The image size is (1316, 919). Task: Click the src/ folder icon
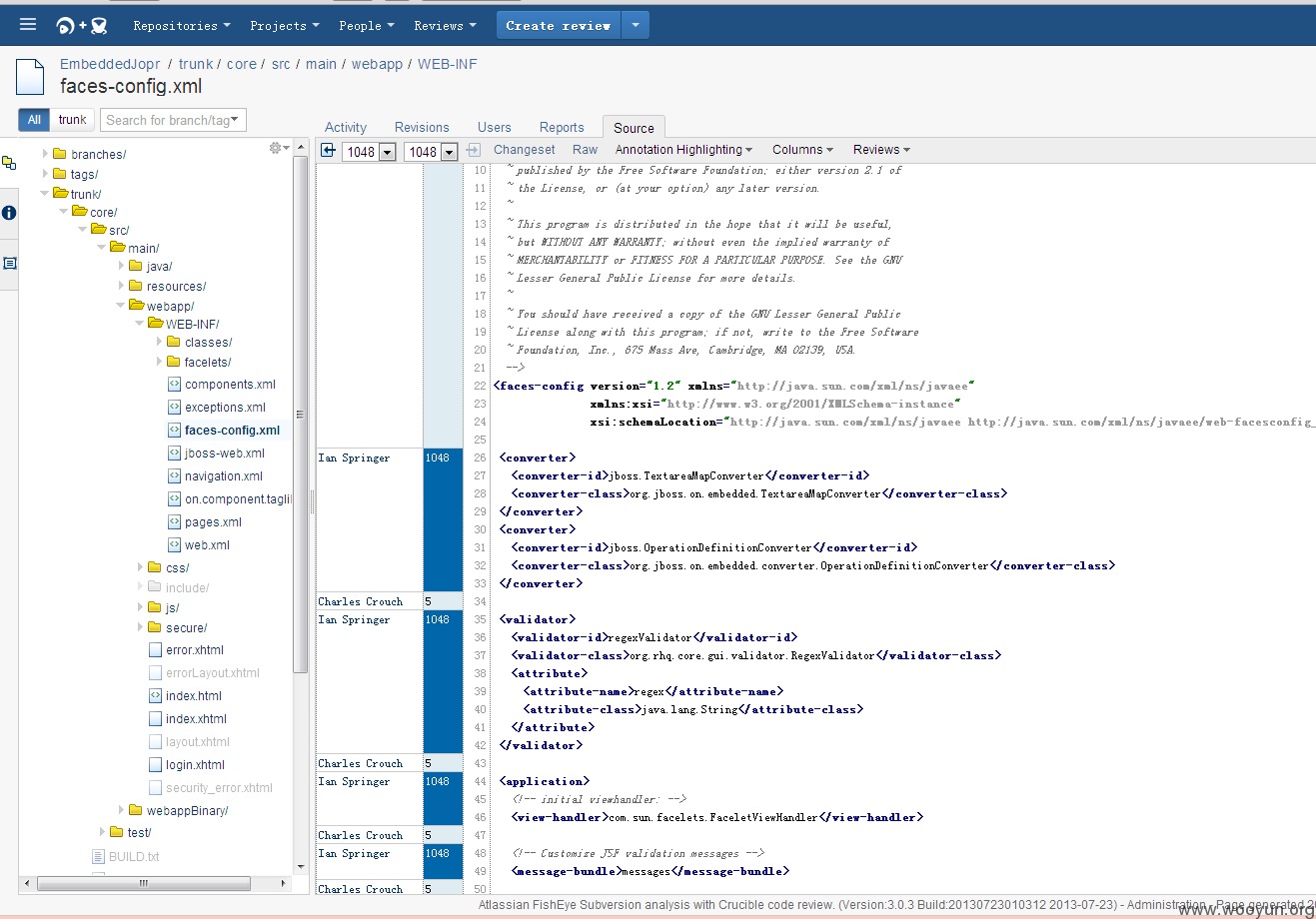click(x=99, y=229)
